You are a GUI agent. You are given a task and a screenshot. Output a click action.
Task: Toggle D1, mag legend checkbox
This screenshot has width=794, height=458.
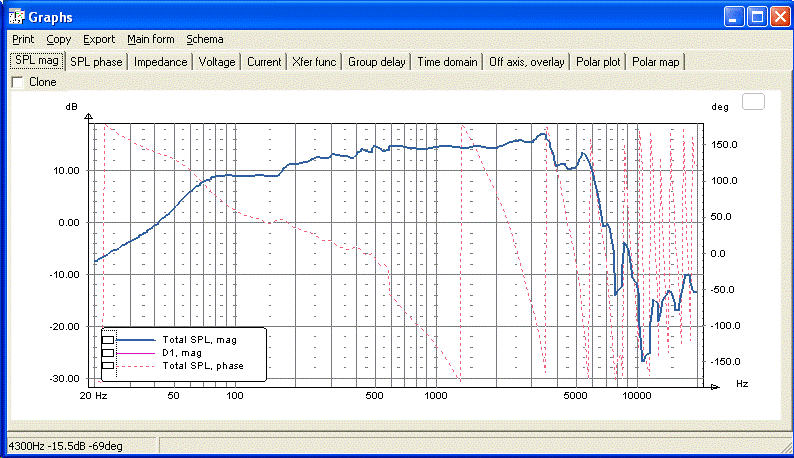click(x=108, y=353)
